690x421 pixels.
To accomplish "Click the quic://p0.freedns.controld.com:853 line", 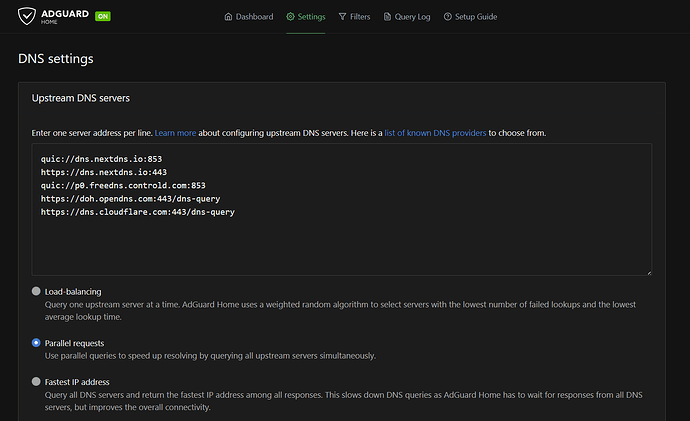I will pyautogui.click(x=123, y=185).
